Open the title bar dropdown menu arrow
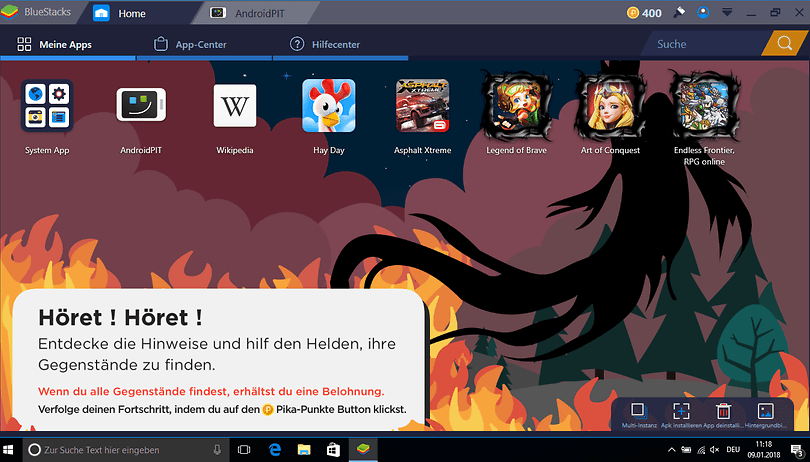Image resolution: width=810 pixels, height=462 pixels. click(727, 12)
